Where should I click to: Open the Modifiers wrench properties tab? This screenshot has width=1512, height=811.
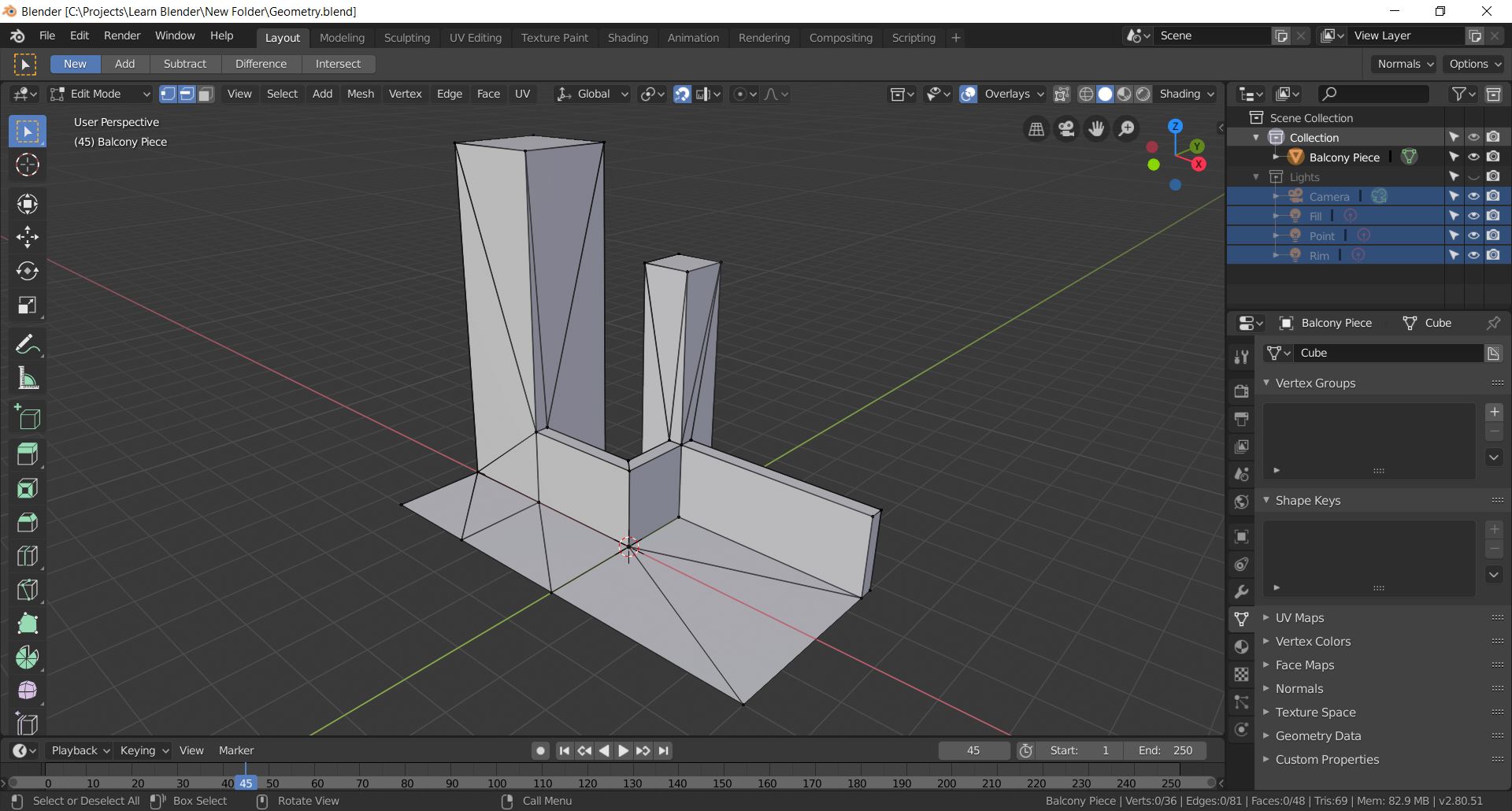point(1241,592)
